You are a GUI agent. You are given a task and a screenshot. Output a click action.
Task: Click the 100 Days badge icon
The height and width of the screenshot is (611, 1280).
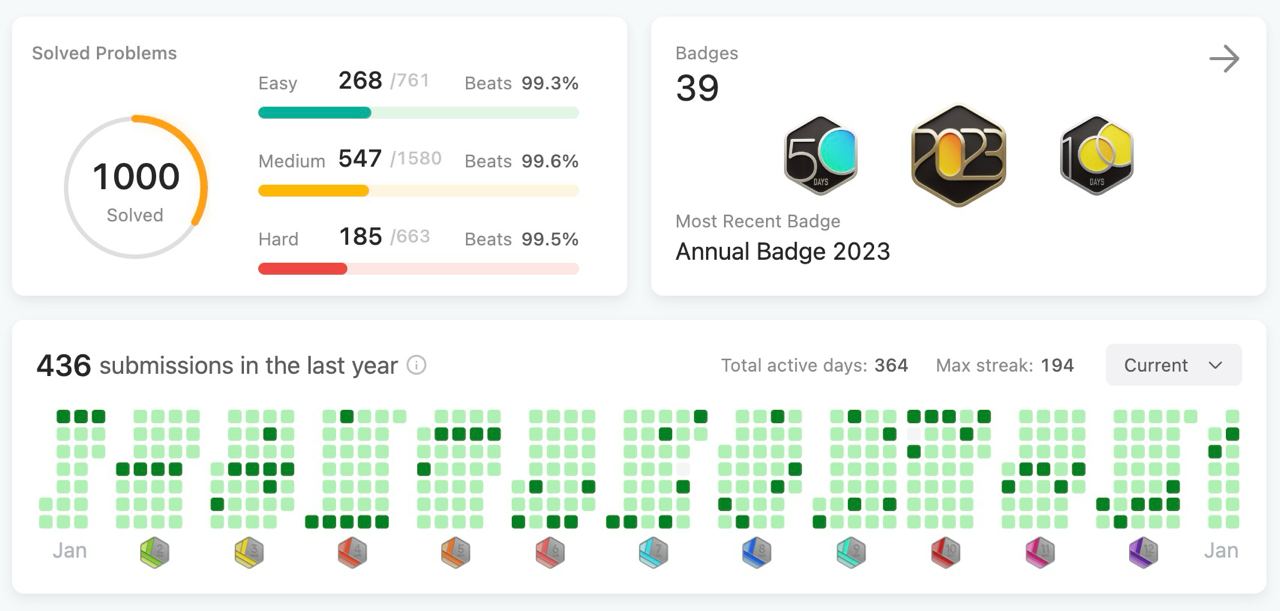(1097, 155)
